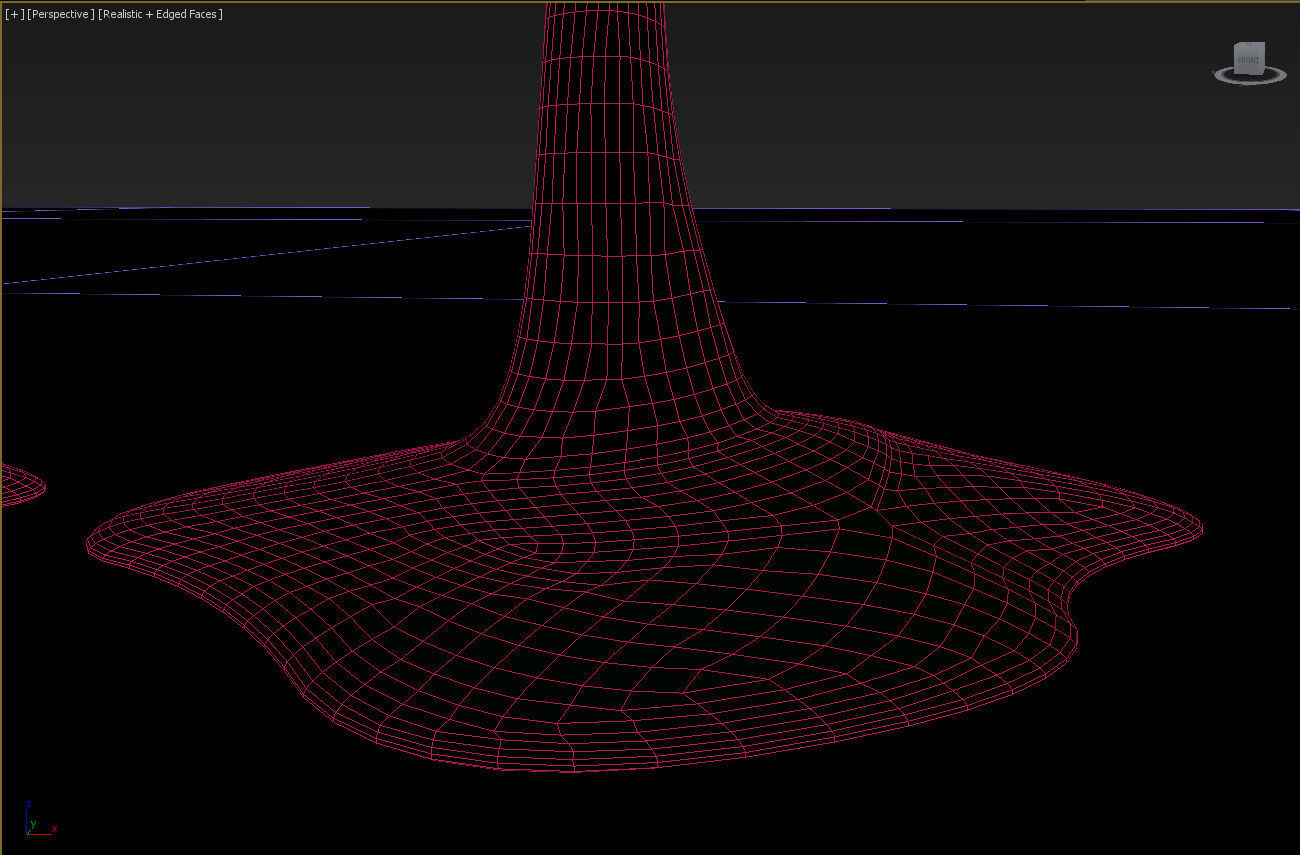The width and height of the screenshot is (1300, 855).
Task: Select the tall trunk column mesh
Action: (605, 150)
